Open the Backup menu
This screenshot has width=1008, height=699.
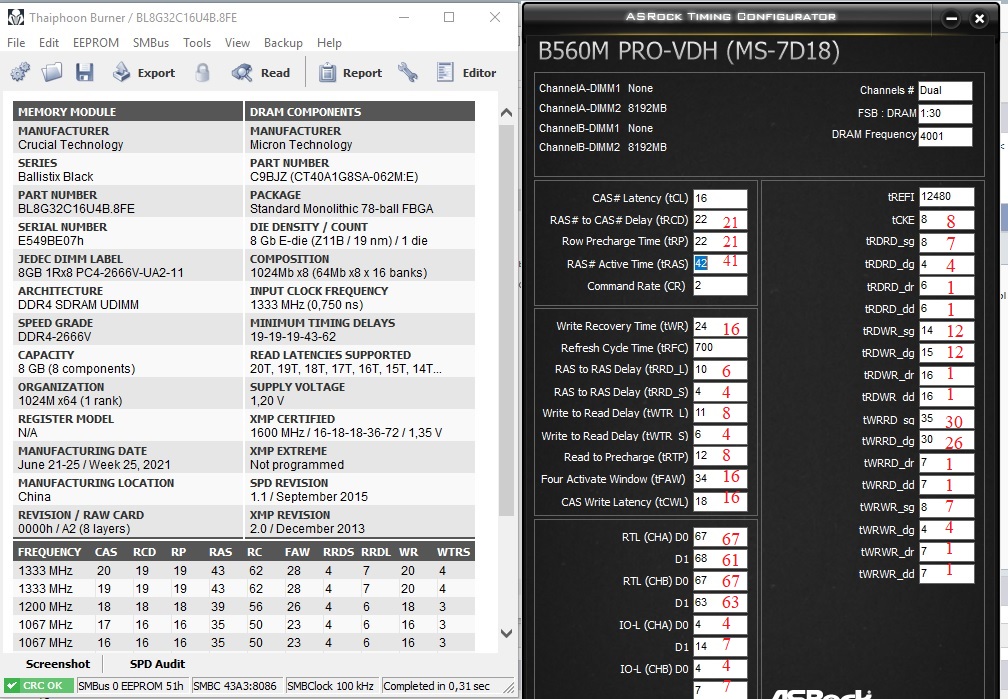click(x=283, y=42)
